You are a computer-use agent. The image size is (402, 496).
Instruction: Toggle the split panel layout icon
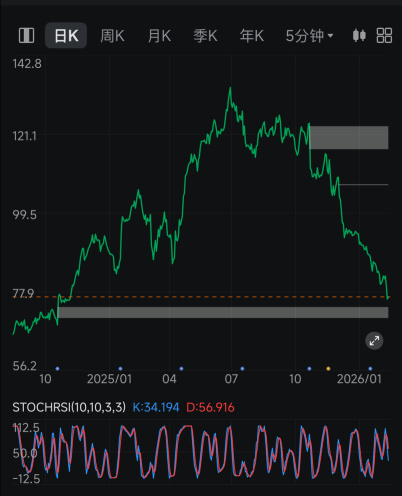coord(26,35)
